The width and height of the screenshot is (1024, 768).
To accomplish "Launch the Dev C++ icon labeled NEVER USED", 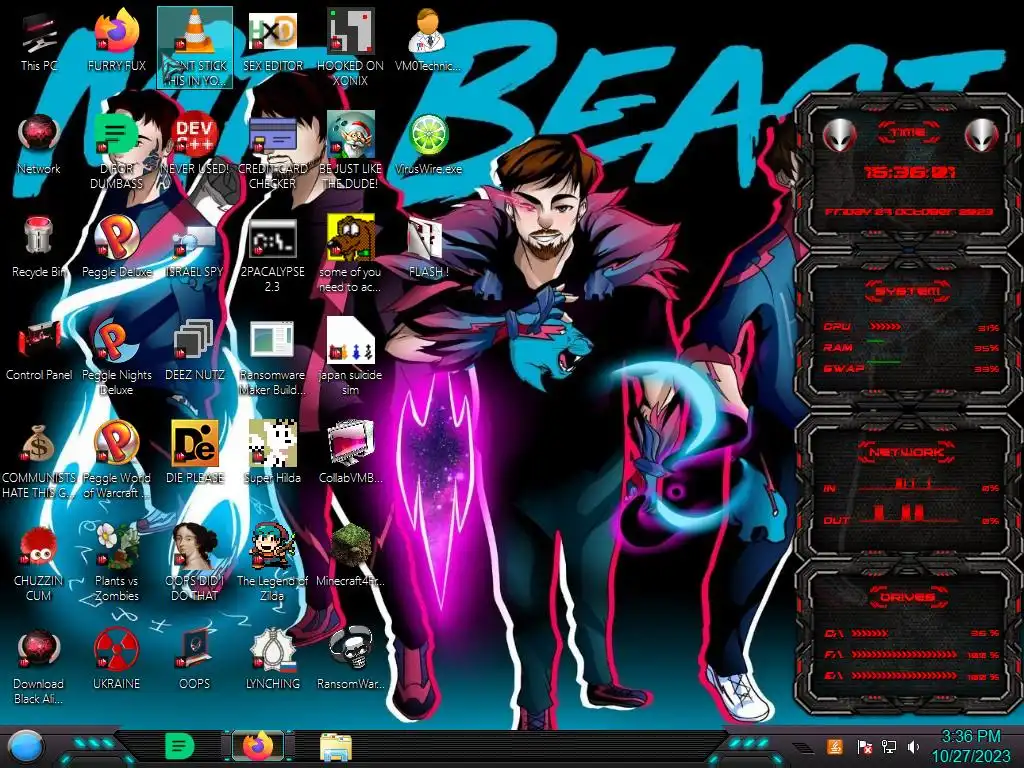I will 195,135.
